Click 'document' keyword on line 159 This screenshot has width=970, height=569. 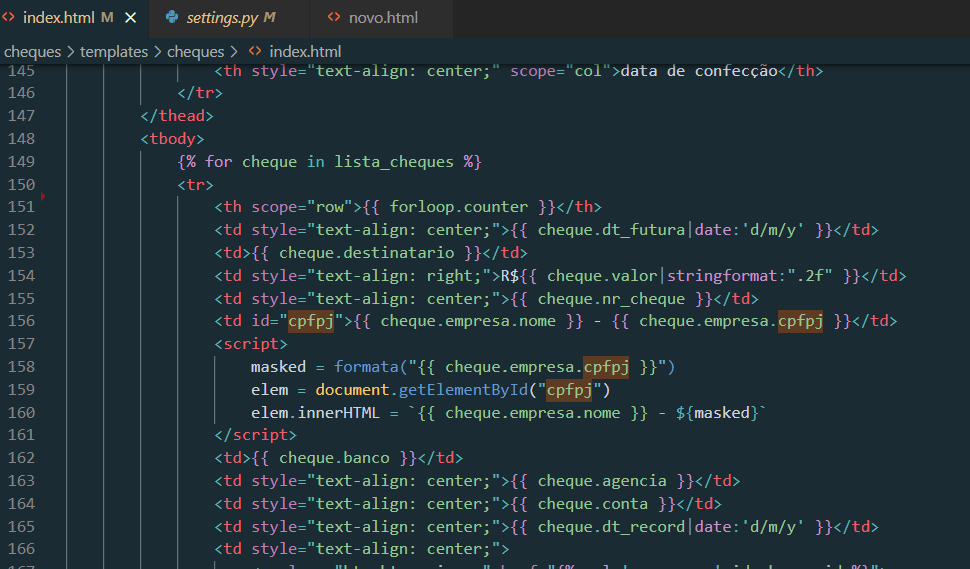pos(352,390)
